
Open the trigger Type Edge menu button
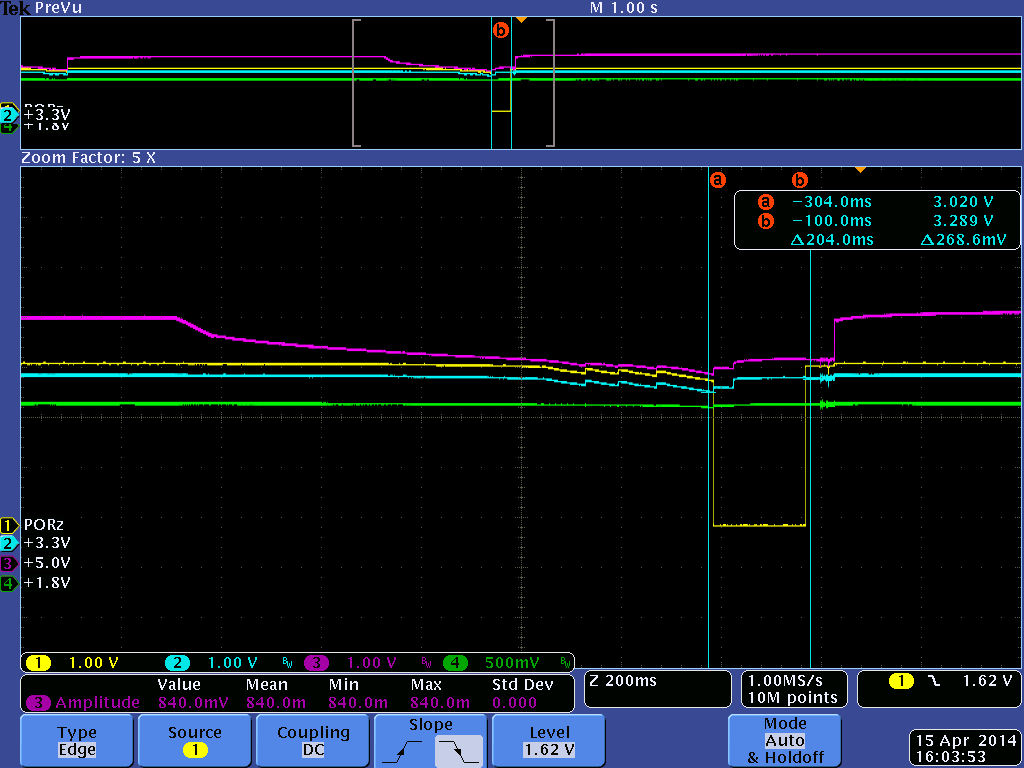tap(76, 741)
